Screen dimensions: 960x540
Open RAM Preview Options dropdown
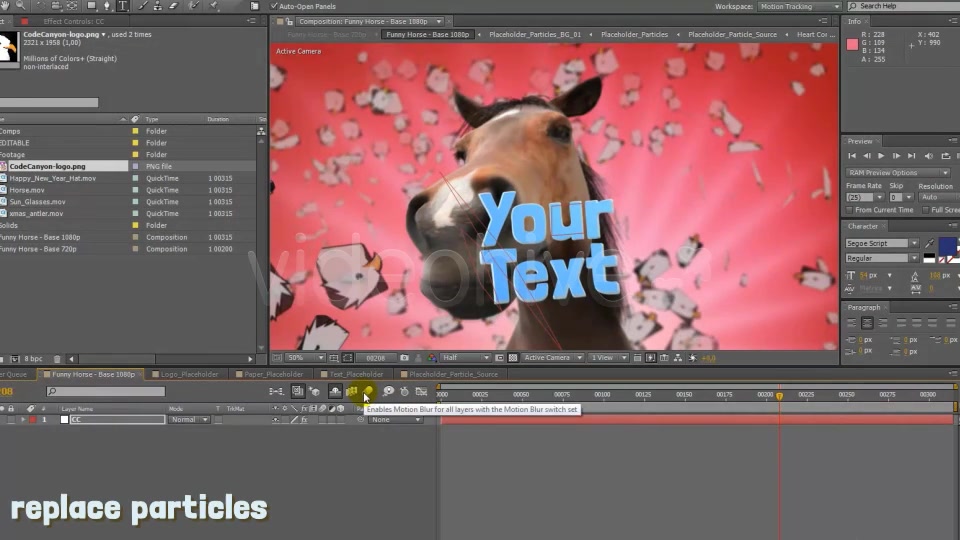pyautogui.click(x=898, y=173)
